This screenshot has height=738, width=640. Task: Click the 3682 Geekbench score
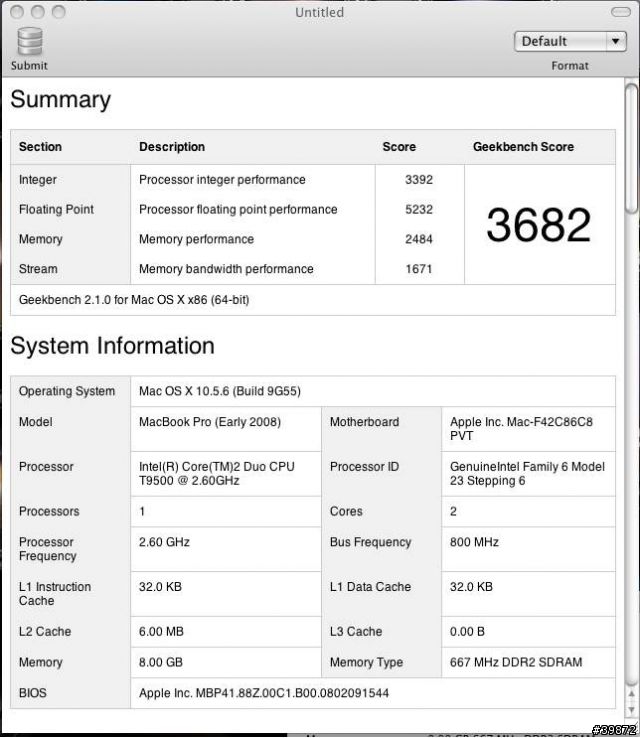(x=538, y=225)
